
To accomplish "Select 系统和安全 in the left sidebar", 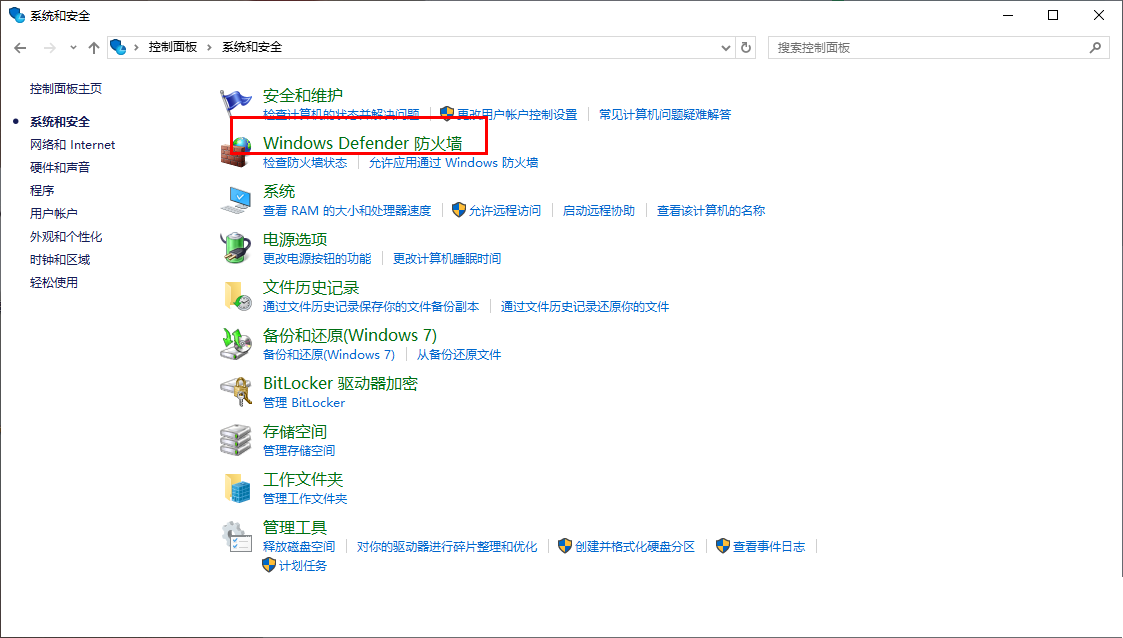I will tap(60, 122).
